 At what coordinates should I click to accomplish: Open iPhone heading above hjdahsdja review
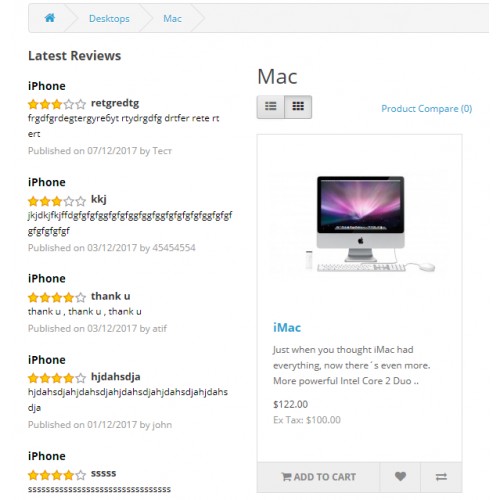click(47, 360)
